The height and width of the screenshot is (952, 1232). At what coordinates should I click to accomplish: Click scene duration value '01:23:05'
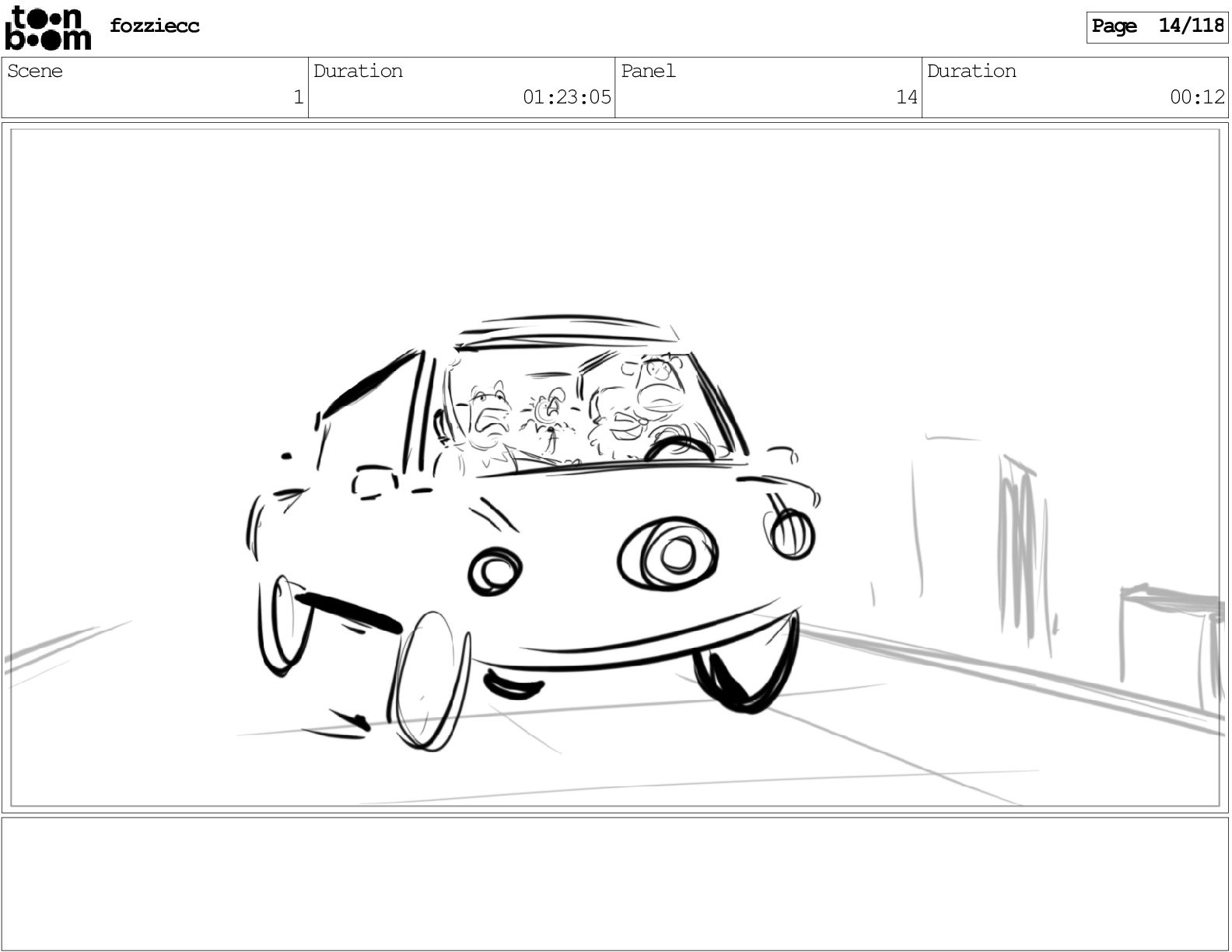(x=567, y=97)
